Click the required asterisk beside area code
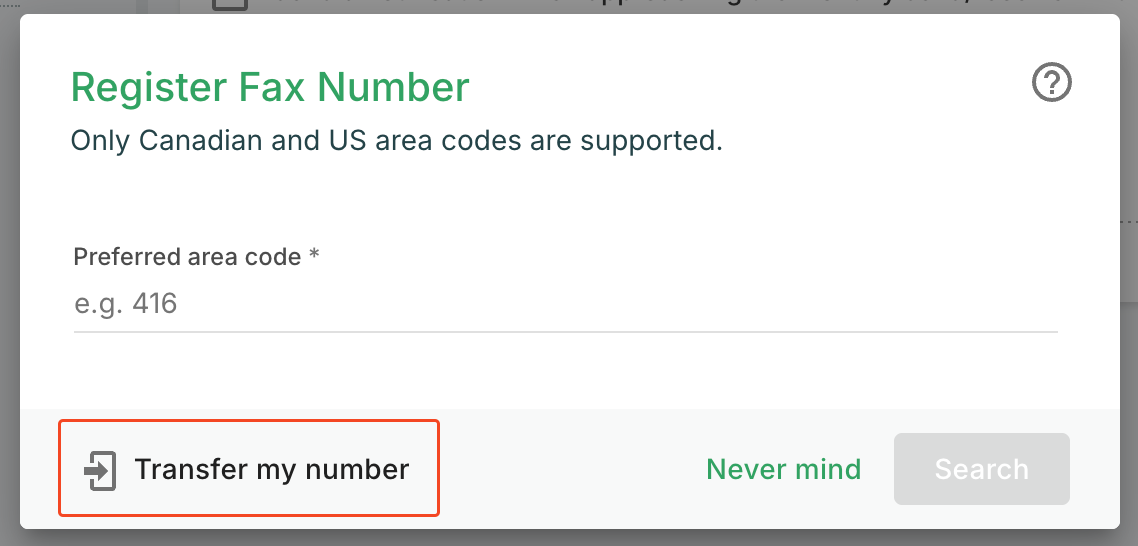This screenshot has height=546, width=1138. tap(314, 257)
